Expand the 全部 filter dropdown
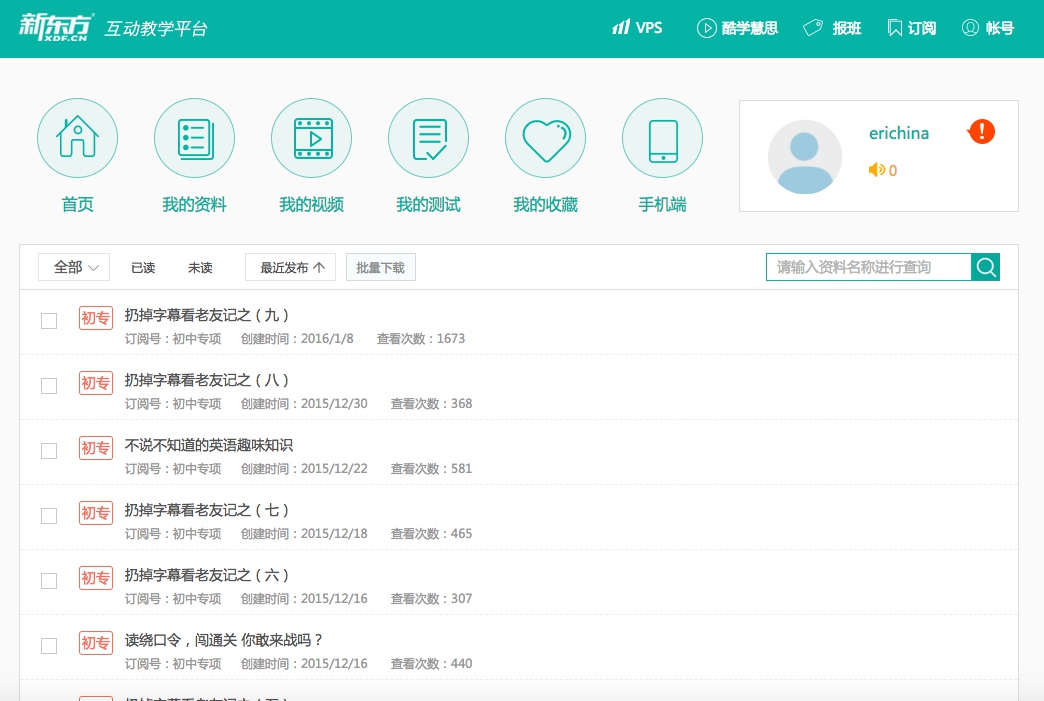This screenshot has width=1044, height=701. click(x=74, y=267)
